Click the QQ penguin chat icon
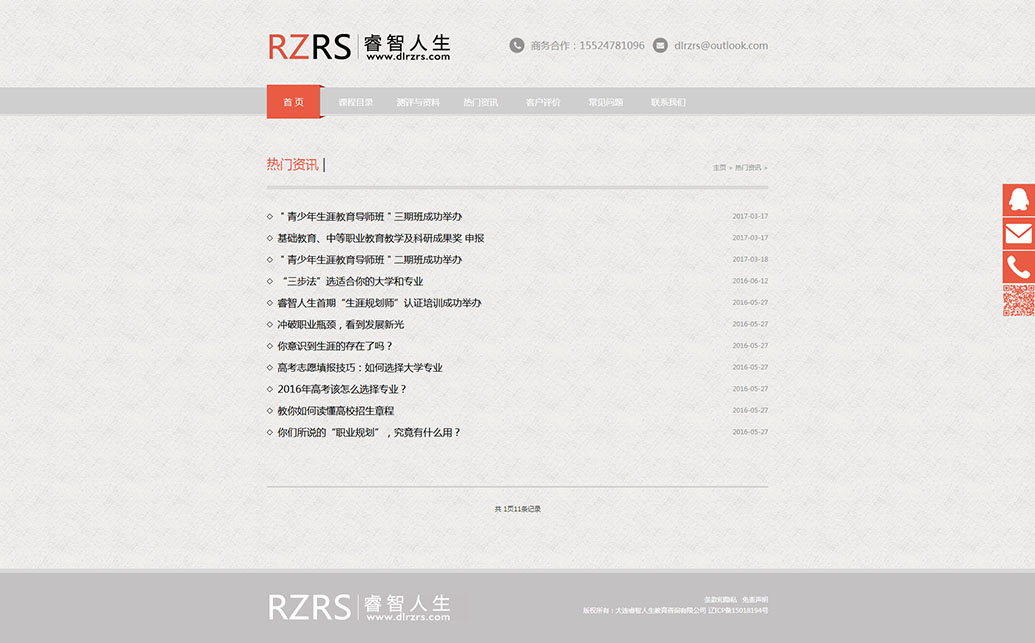1035x643 pixels. [x=1018, y=200]
